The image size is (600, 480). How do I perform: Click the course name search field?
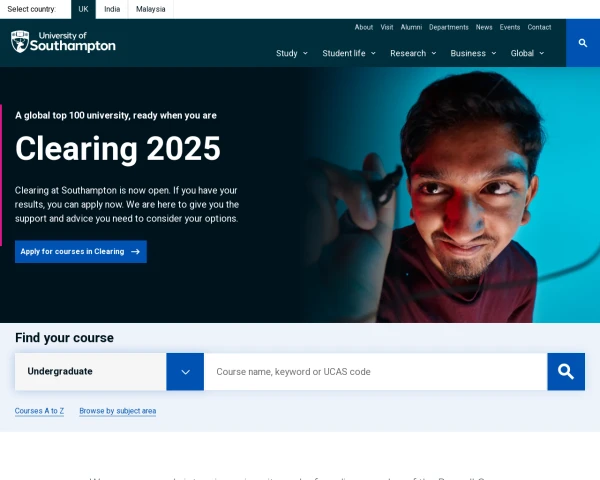click(x=376, y=372)
